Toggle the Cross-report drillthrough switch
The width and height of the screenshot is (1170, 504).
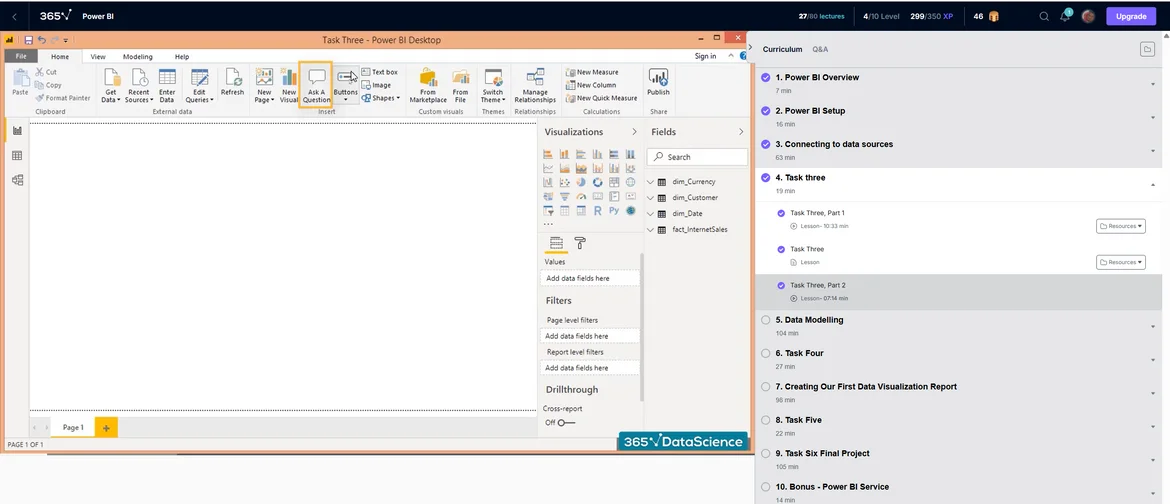coord(566,423)
